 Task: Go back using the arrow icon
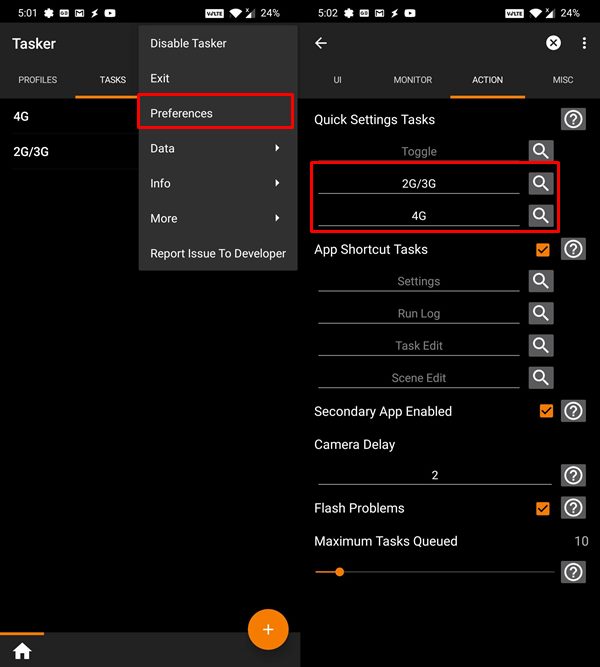(321, 43)
